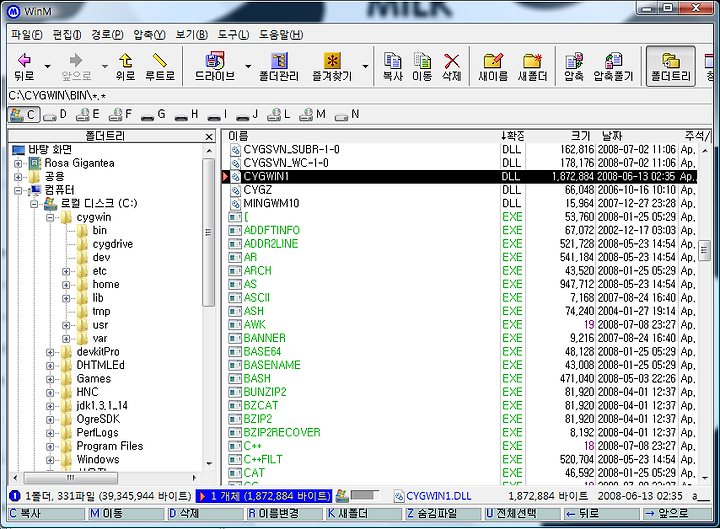Click the C 복사 bottom button
Image resolution: width=720 pixels, height=529 pixels.
click(46, 513)
